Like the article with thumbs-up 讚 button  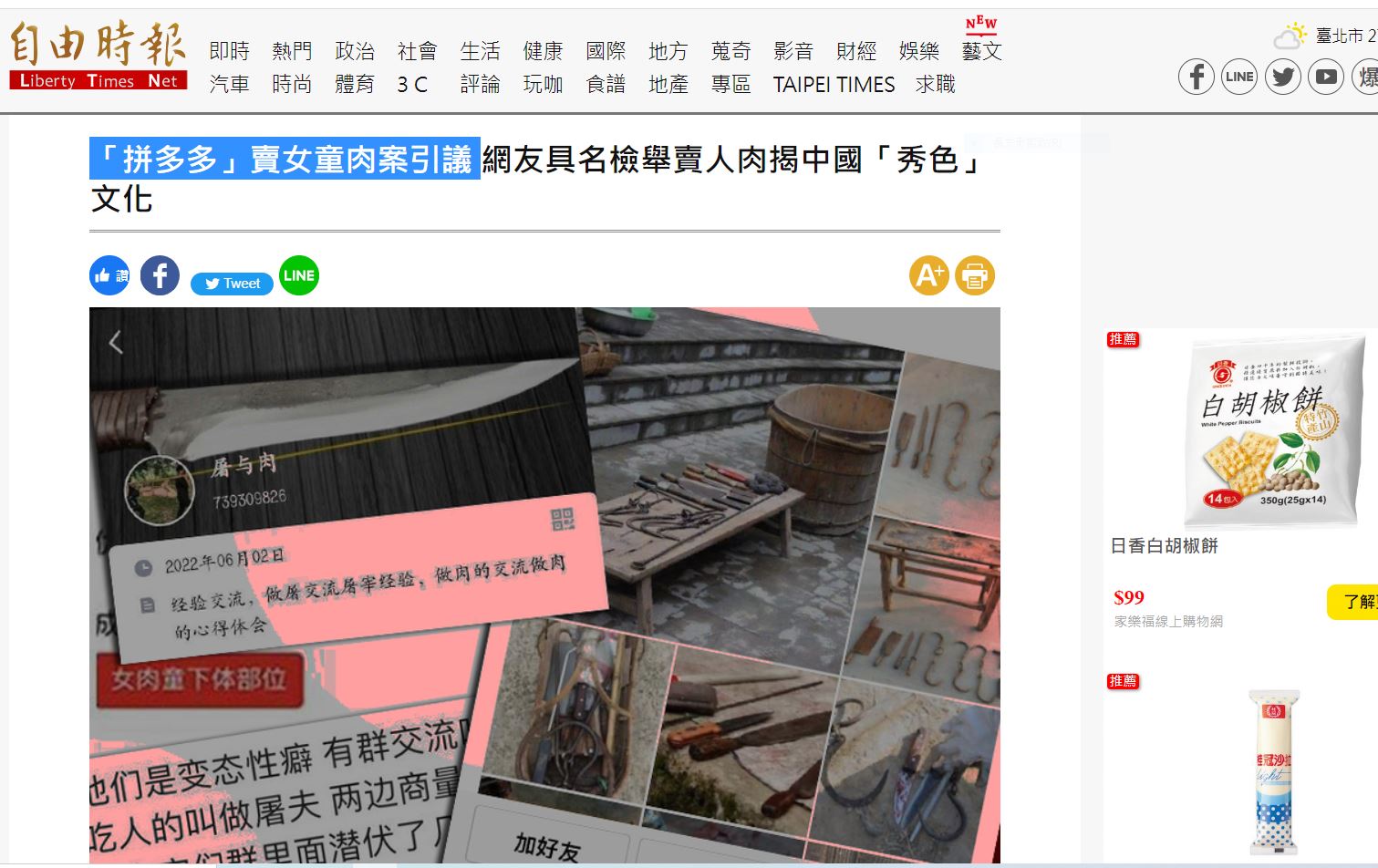tap(109, 275)
